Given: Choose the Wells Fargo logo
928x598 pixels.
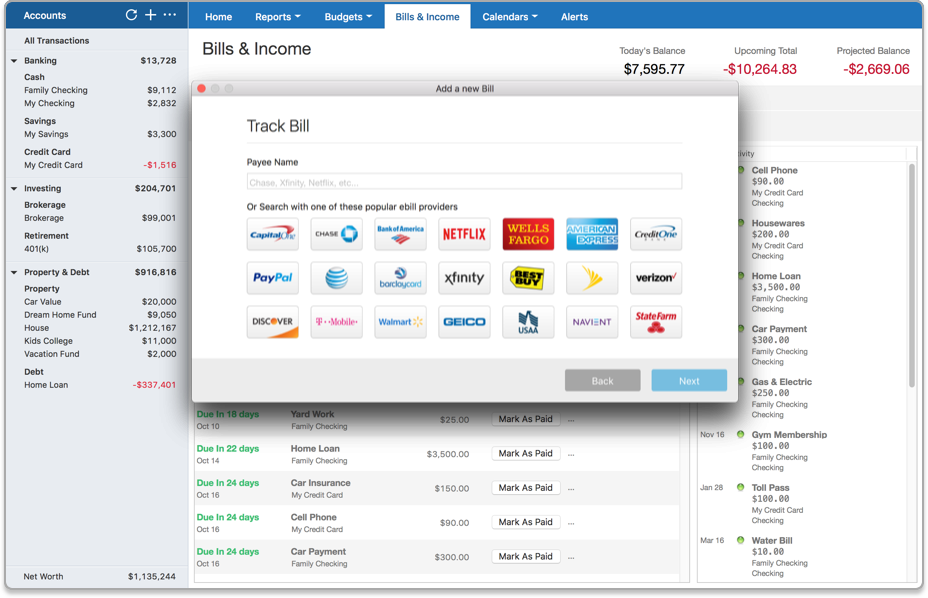Looking at the screenshot, I should [529, 234].
